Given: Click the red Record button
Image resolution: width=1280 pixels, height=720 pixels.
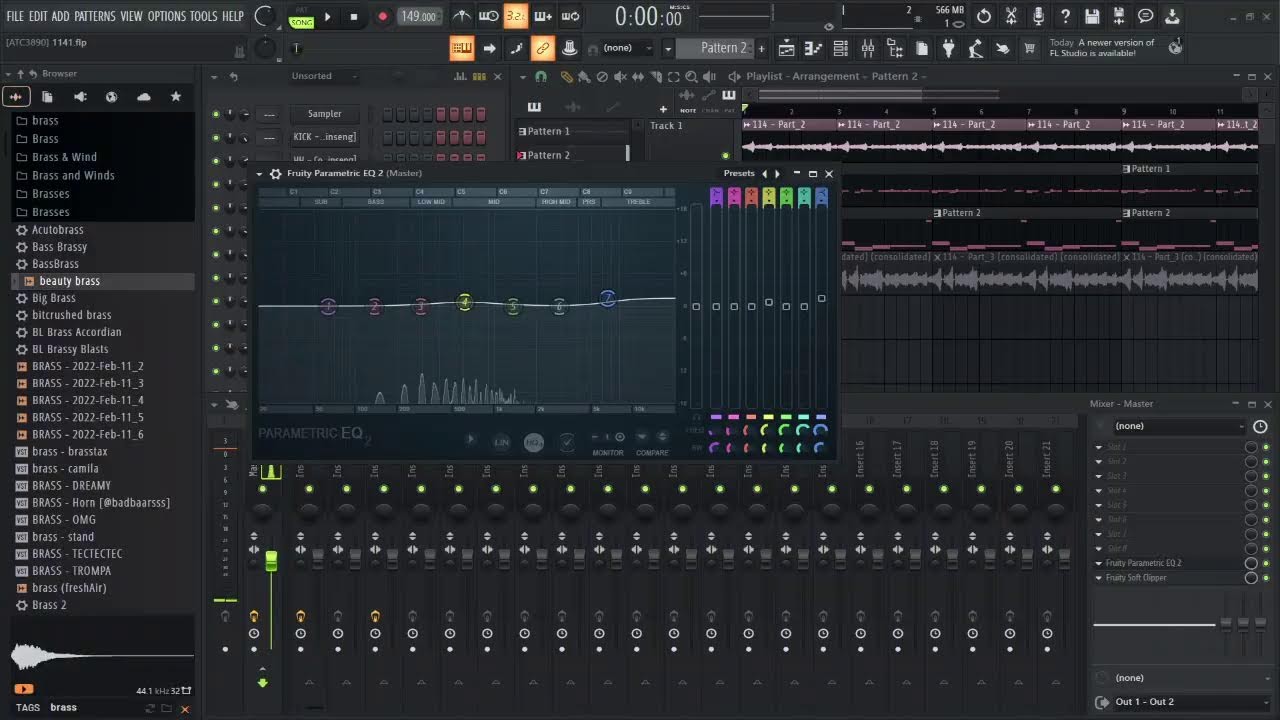Looking at the screenshot, I should tap(382, 16).
